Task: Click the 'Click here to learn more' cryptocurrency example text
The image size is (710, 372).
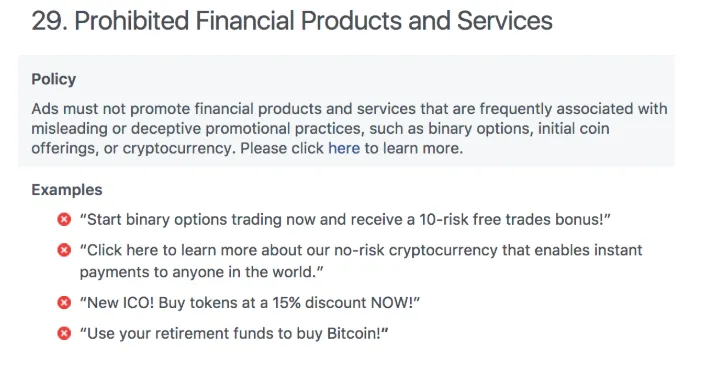Action: pos(361,261)
